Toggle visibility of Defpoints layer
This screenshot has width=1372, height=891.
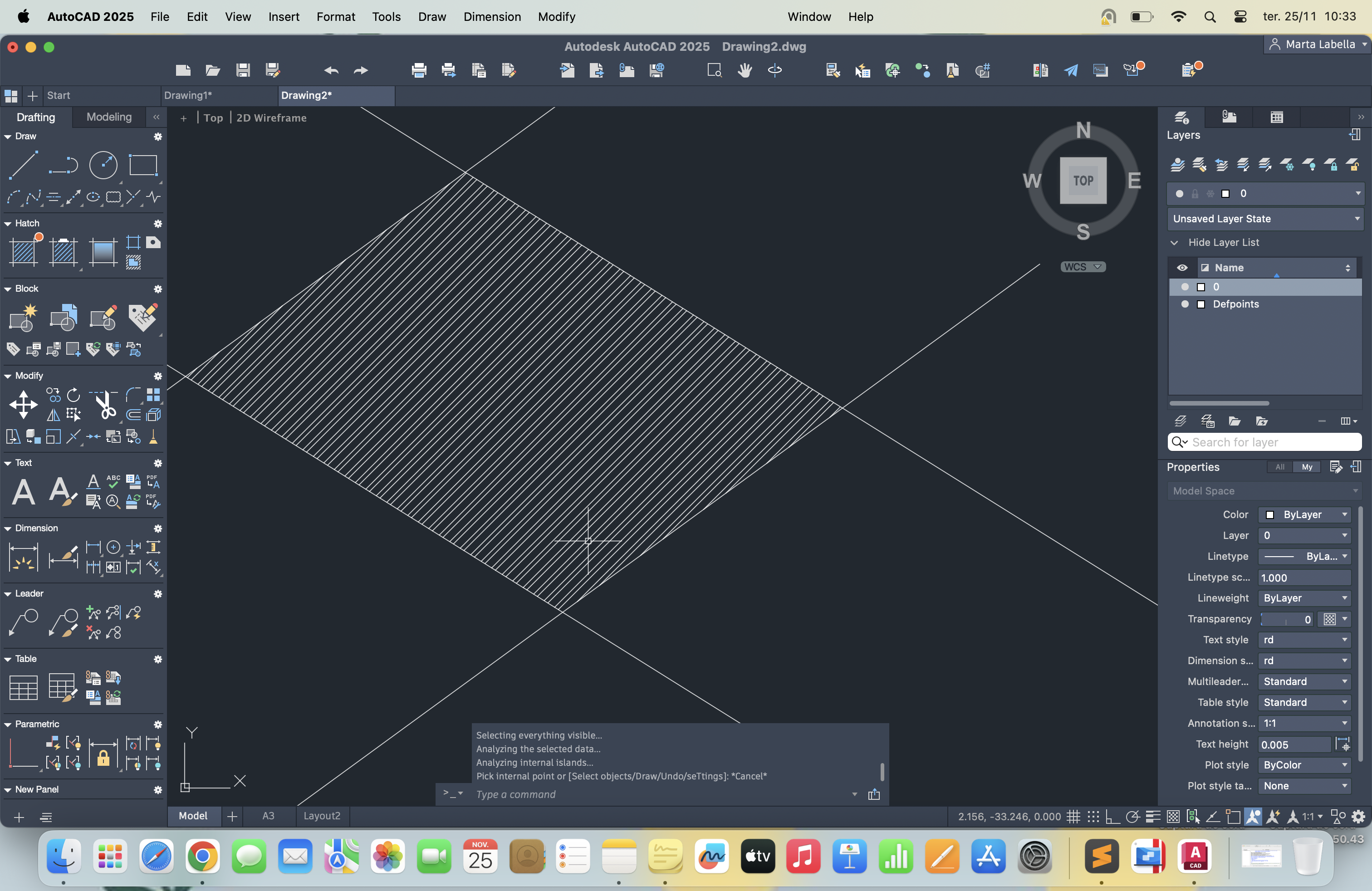[x=1185, y=304]
